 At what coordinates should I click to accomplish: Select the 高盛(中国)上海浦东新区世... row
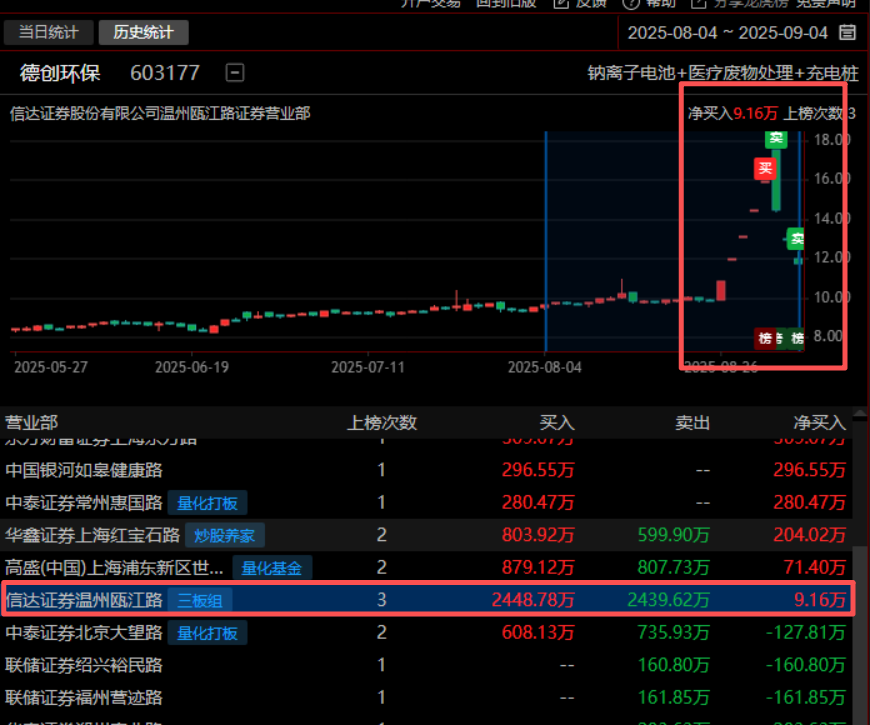pyautogui.click(x=426, y=567)
